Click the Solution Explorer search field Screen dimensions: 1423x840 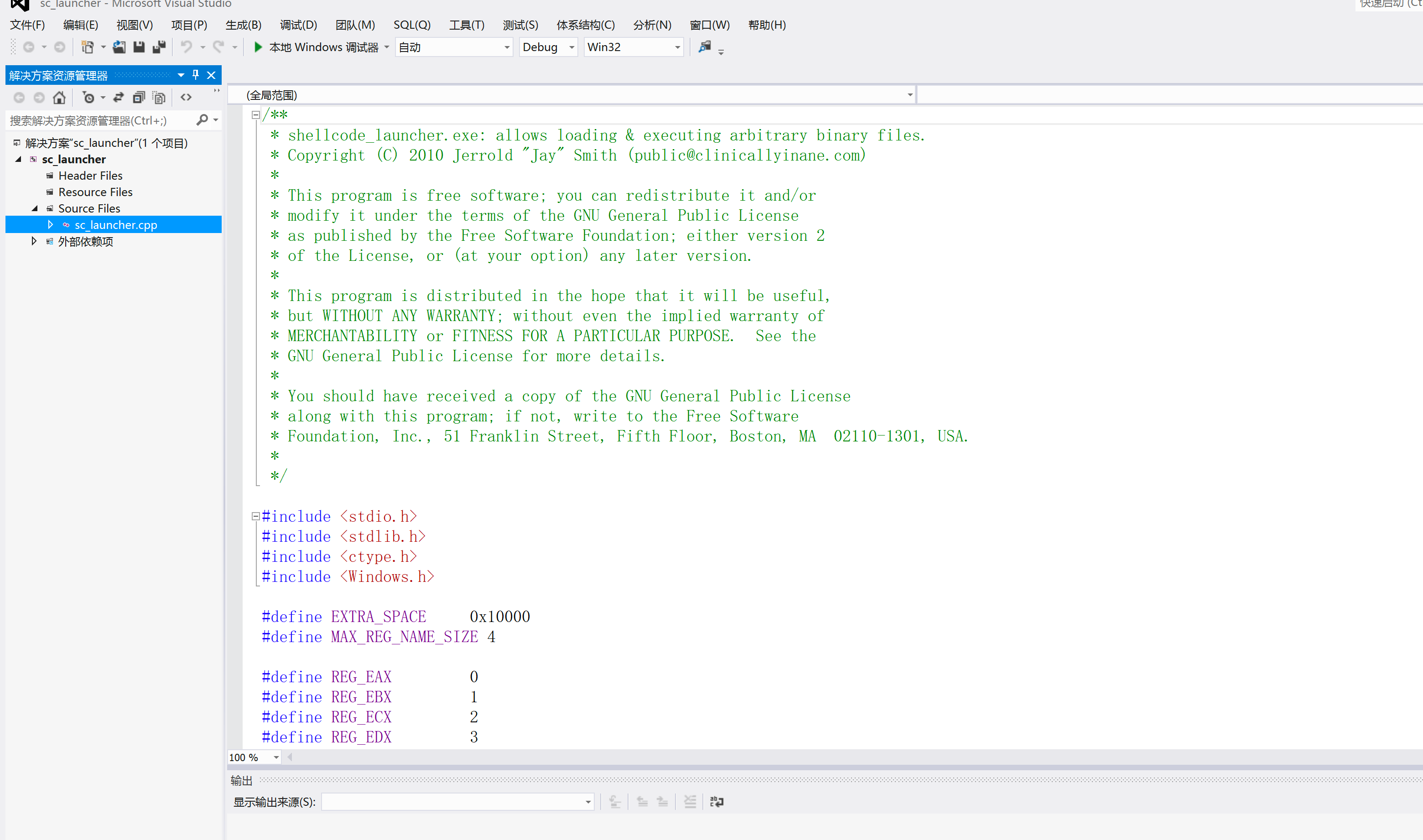tap(101, 120)
